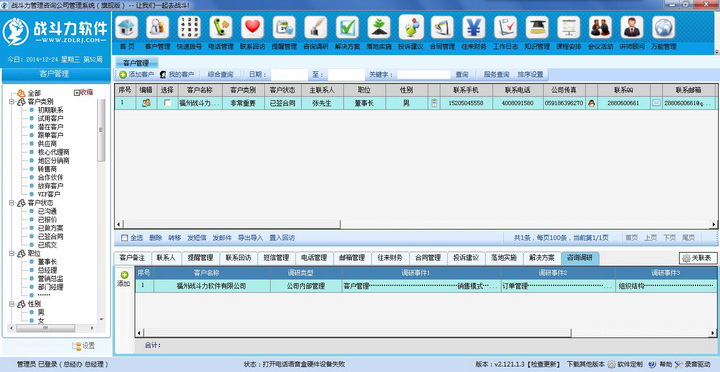Open 落地实施 sprout icon
The height and width of the screenshot is (372, 720).
pyautogui.click(x=379, y=28)
